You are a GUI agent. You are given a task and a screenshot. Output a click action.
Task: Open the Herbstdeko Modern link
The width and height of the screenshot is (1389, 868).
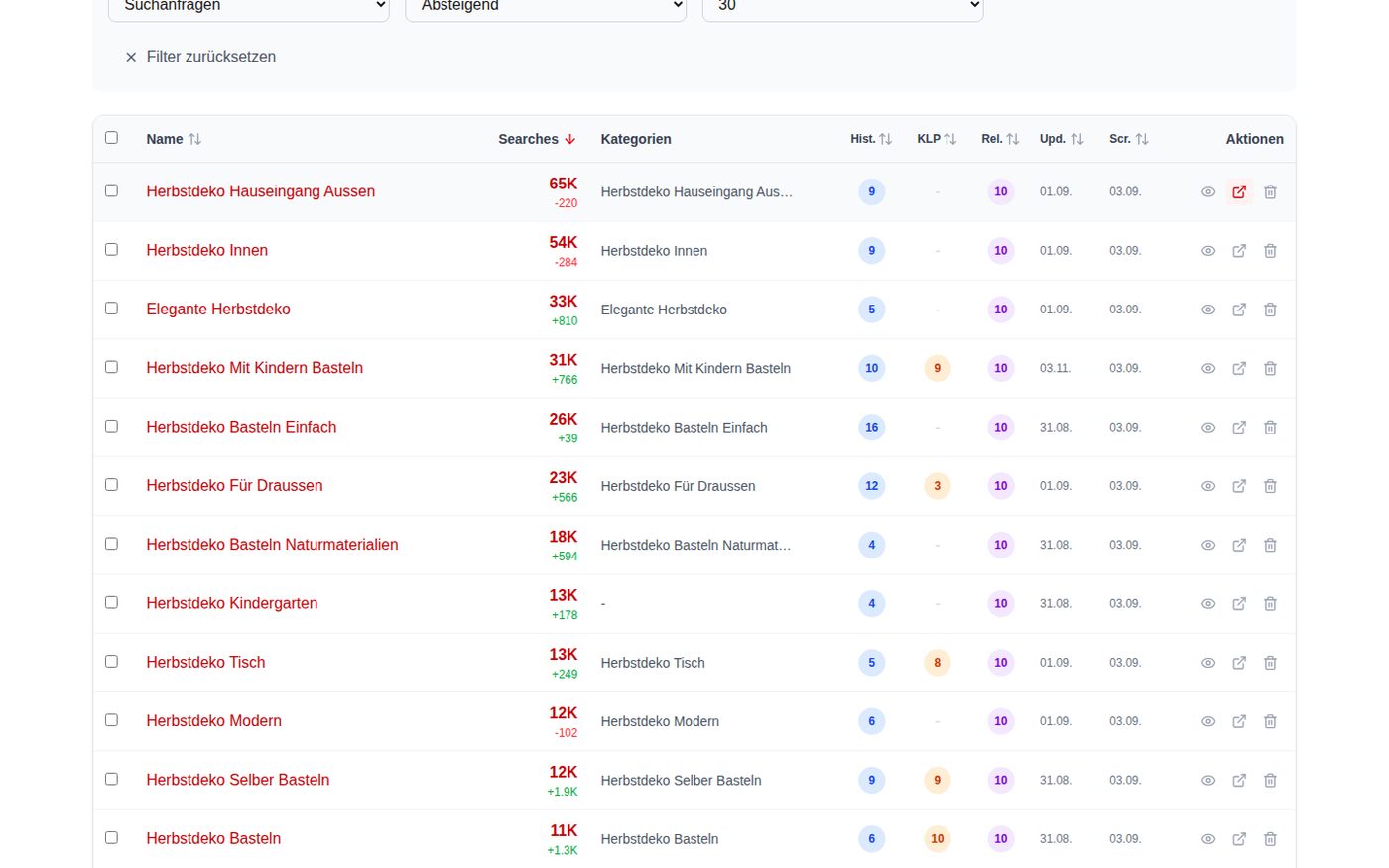213,721
